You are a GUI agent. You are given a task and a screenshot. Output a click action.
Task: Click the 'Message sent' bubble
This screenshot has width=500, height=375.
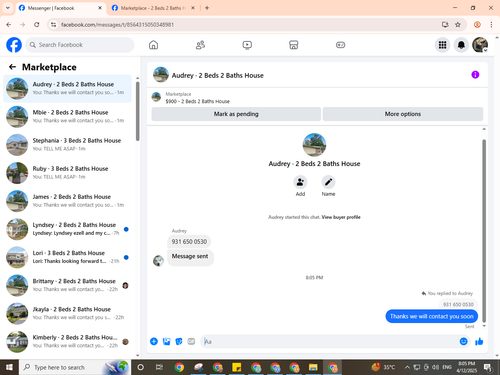pyautogui.click(x=190, y=257)
